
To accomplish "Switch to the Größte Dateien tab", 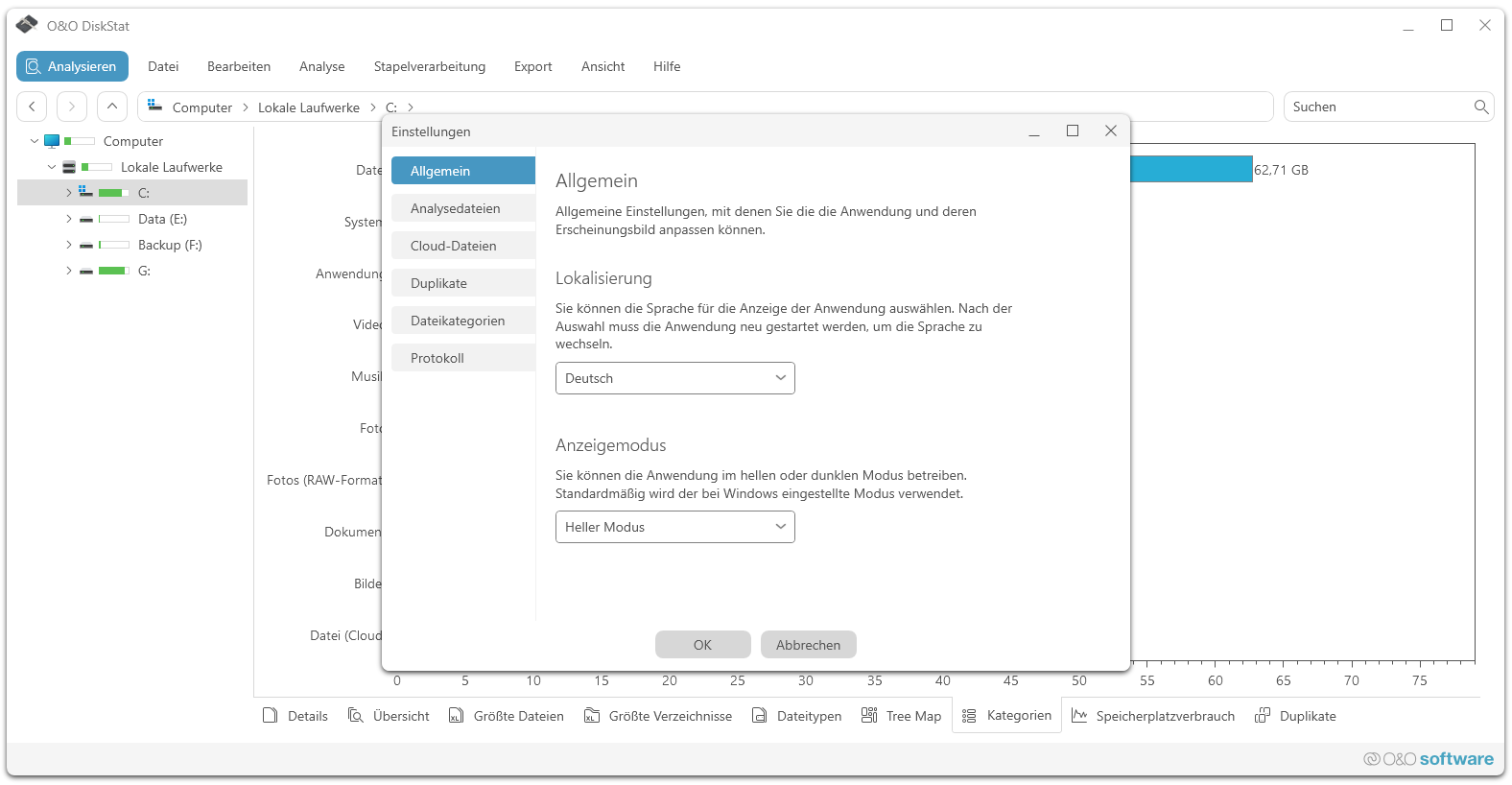I will 507,716.
